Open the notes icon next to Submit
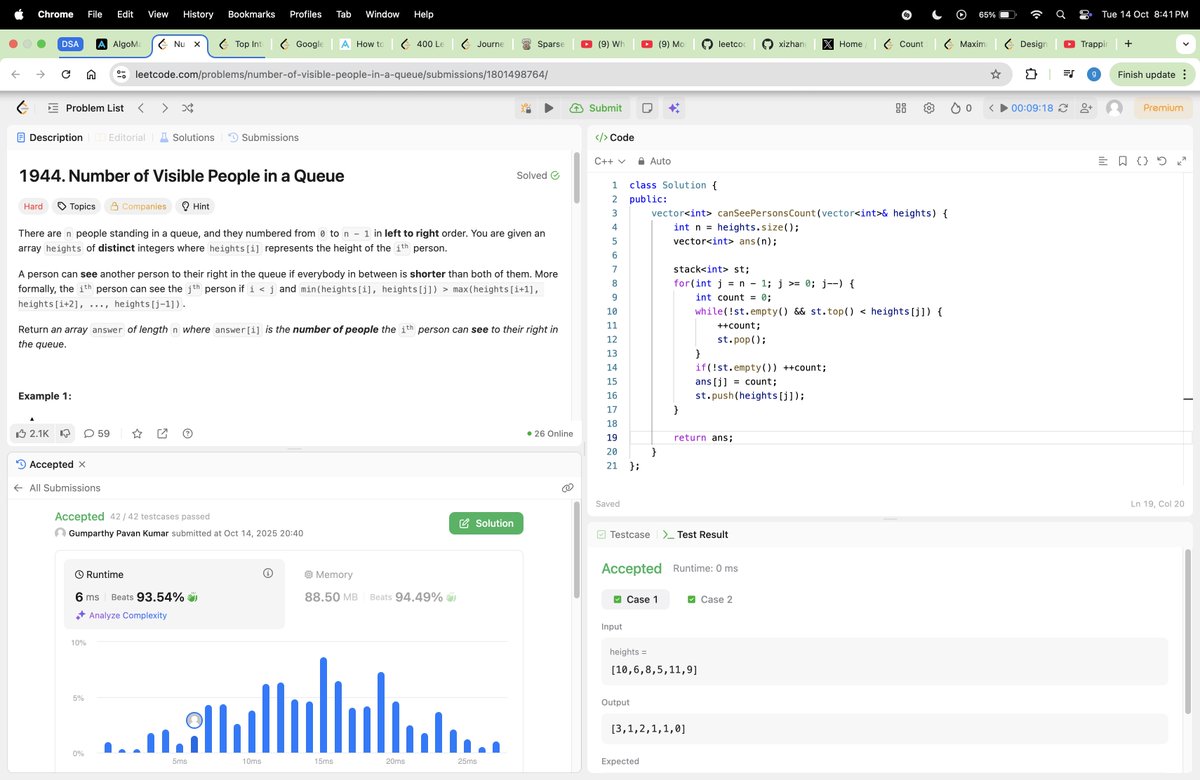1200x780 pixels. [647, 108]
